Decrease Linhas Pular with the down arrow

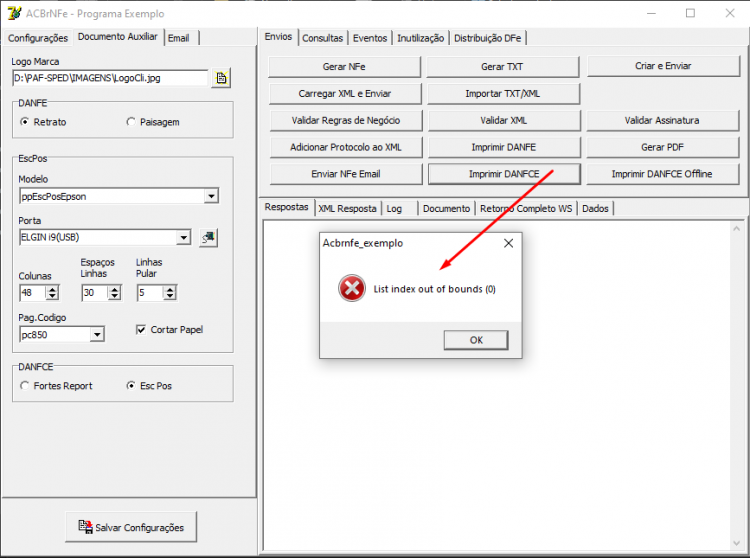[170, 296]
